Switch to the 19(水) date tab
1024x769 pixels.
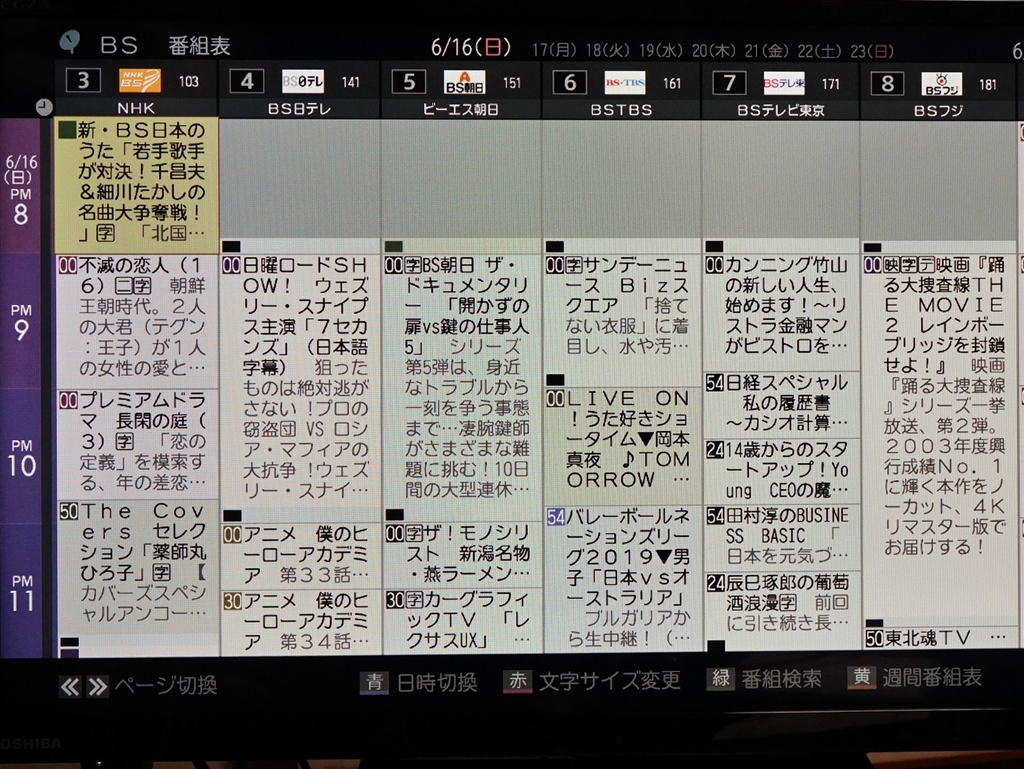[662, 47]
